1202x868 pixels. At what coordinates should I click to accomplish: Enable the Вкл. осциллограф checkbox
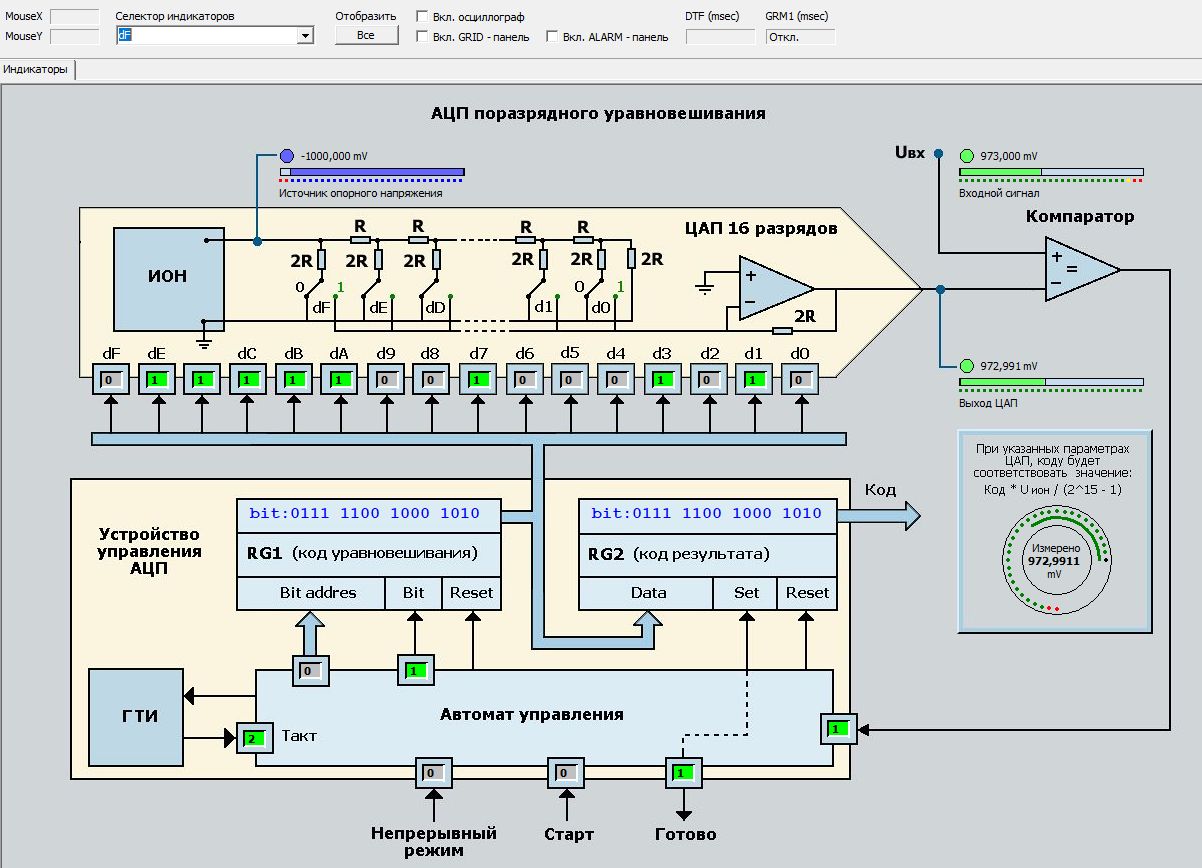(422, 17)
